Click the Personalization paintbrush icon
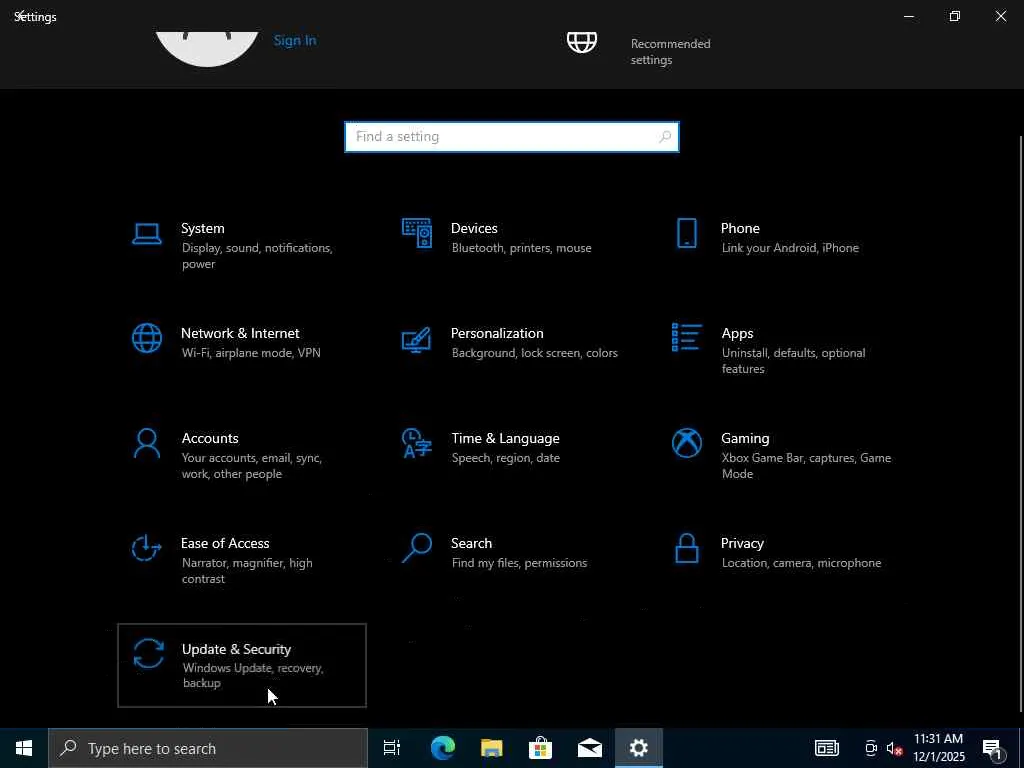 click(416, 339)
